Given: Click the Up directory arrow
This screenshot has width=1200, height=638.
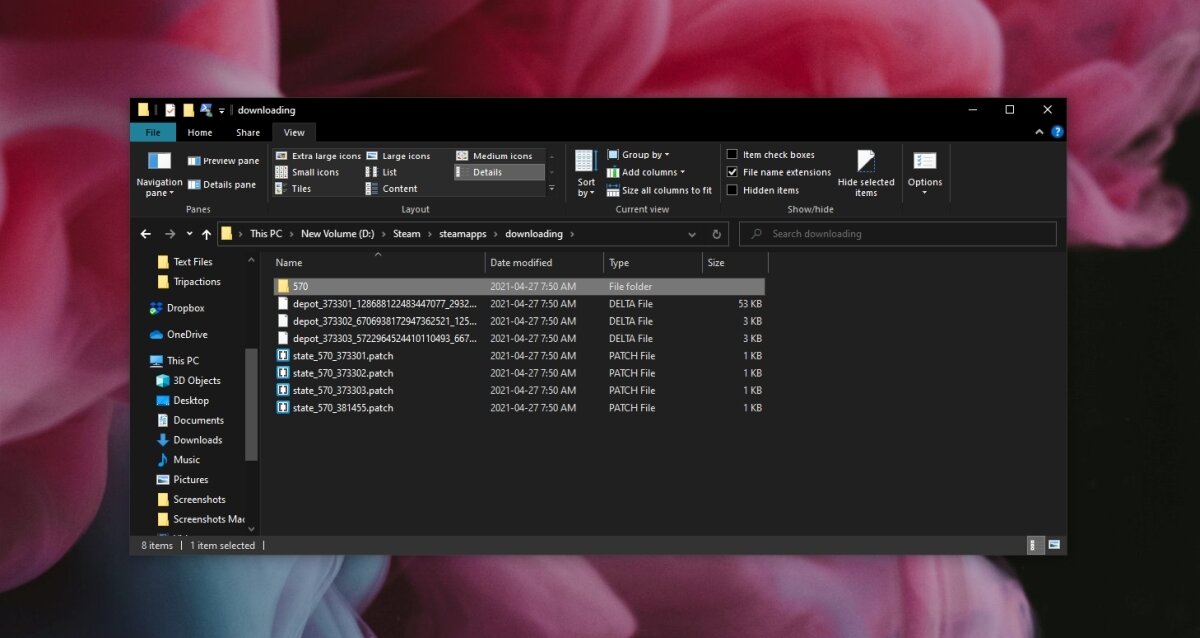Looking at the screenshot, I should pos(206,234).
